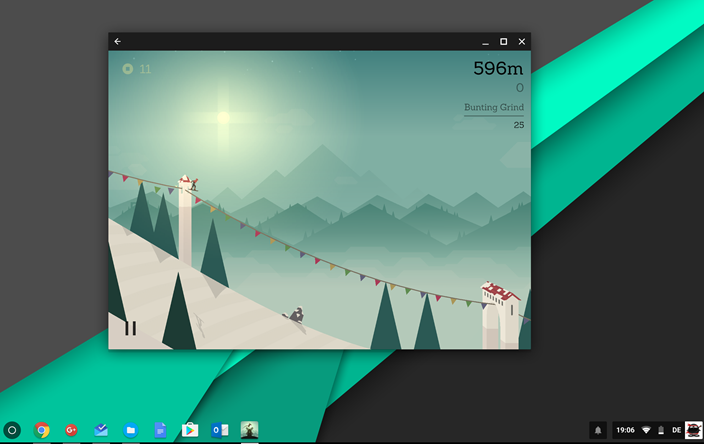Viewport: 704px width, 444px height.
Task: Open the user avatar menu
Action: point(694,430)
